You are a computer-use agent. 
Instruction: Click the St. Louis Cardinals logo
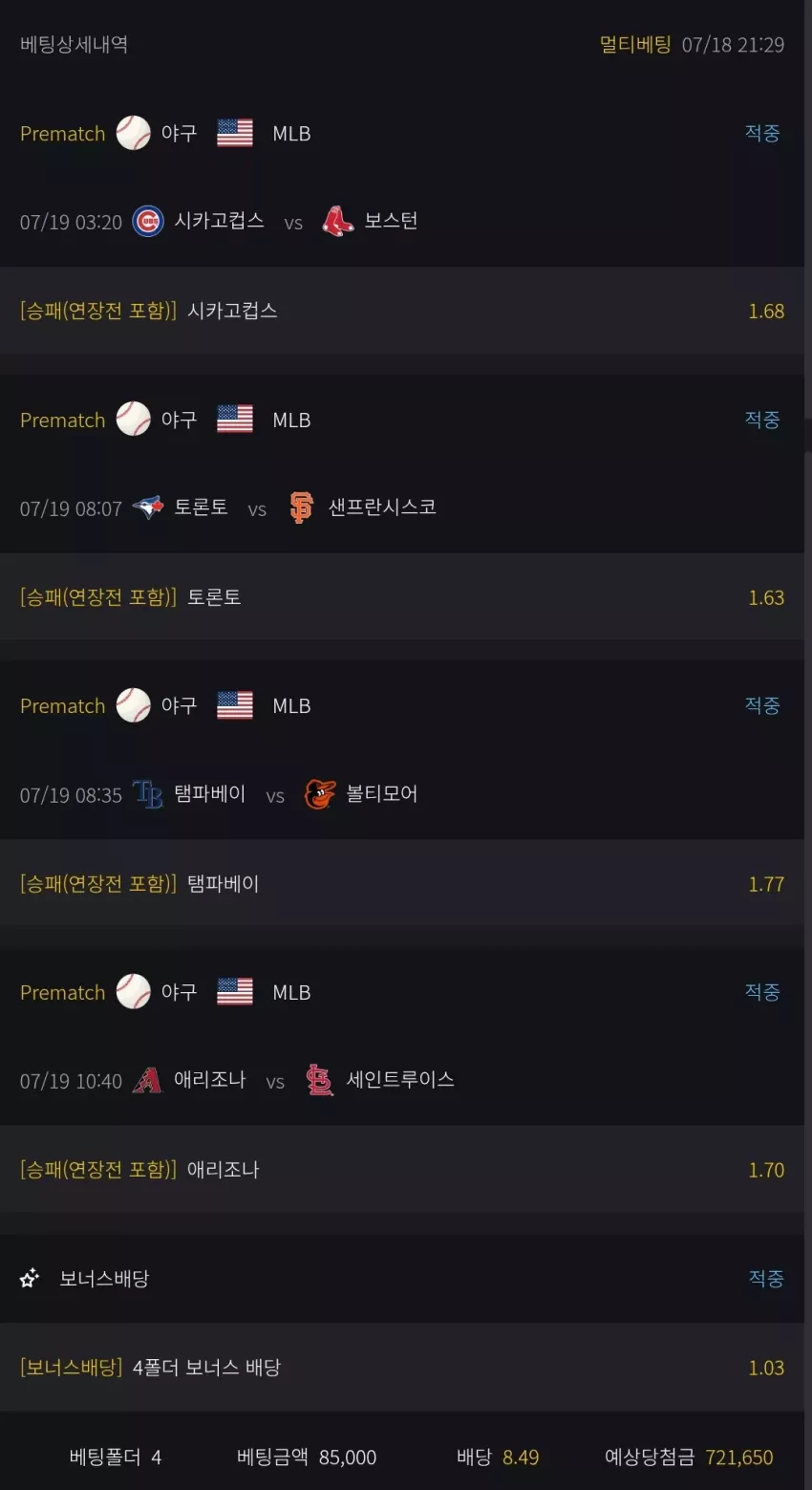tap(319, 1080)
